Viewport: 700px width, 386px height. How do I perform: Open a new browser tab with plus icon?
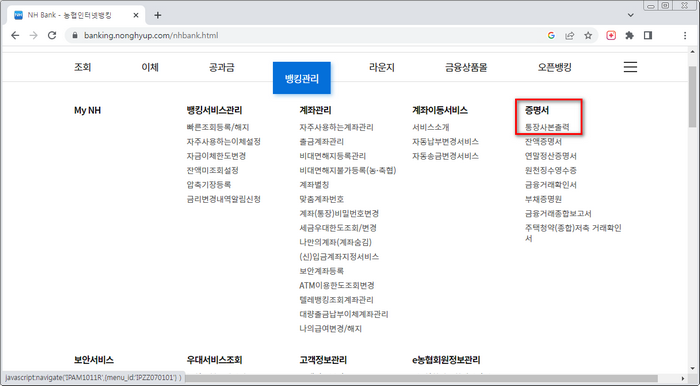[x=158, y=15]
